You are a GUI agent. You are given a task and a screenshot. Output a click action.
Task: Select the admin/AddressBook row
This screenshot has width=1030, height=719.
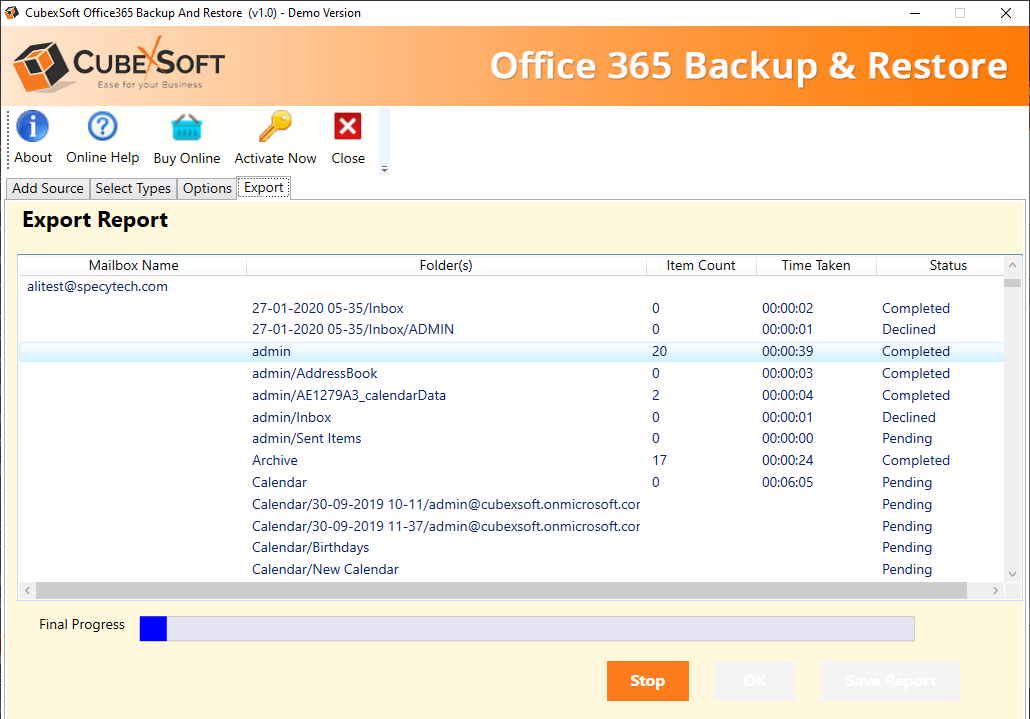tap(511, 373)
